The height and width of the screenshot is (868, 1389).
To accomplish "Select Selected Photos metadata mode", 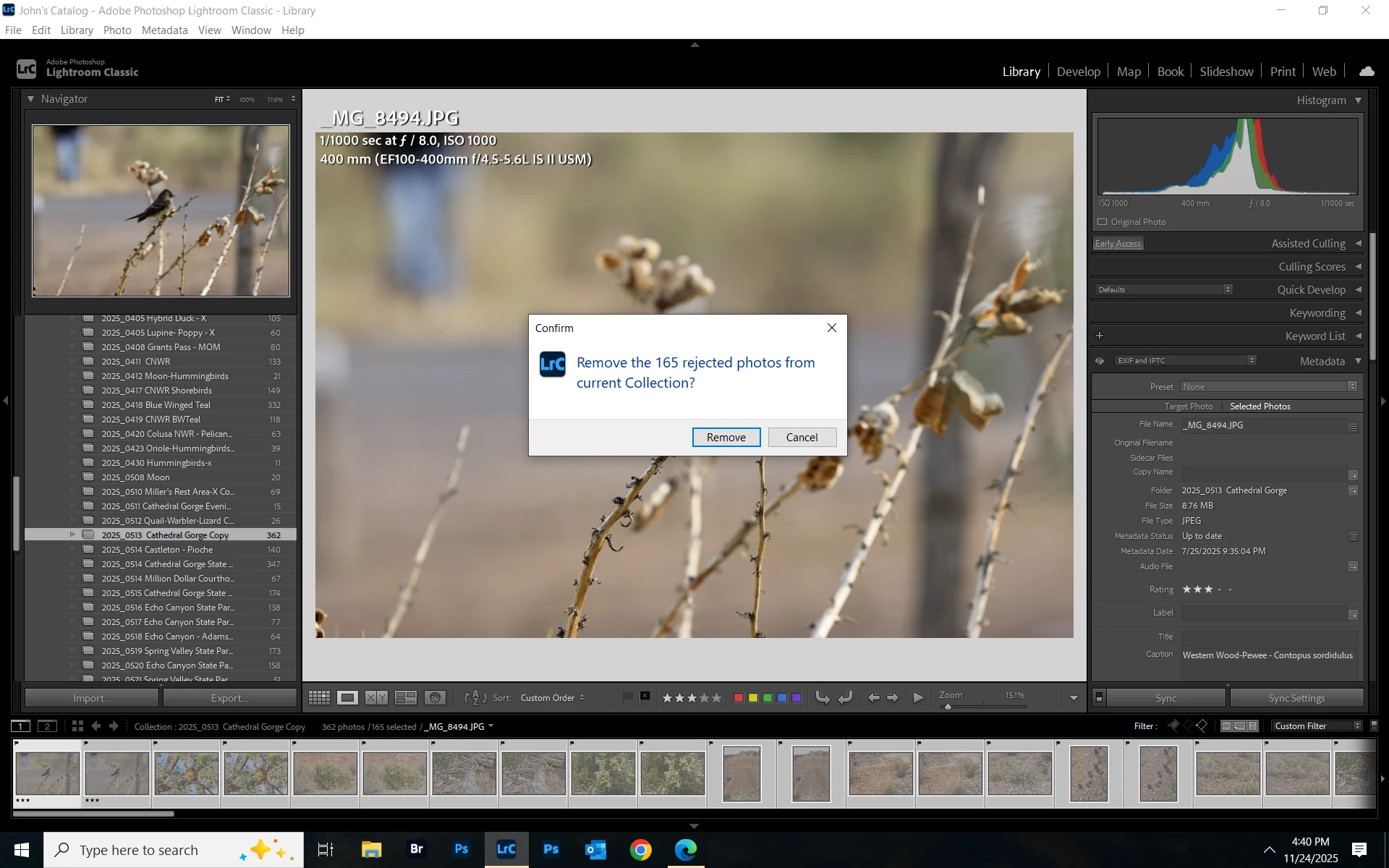I will [1260, 407].
